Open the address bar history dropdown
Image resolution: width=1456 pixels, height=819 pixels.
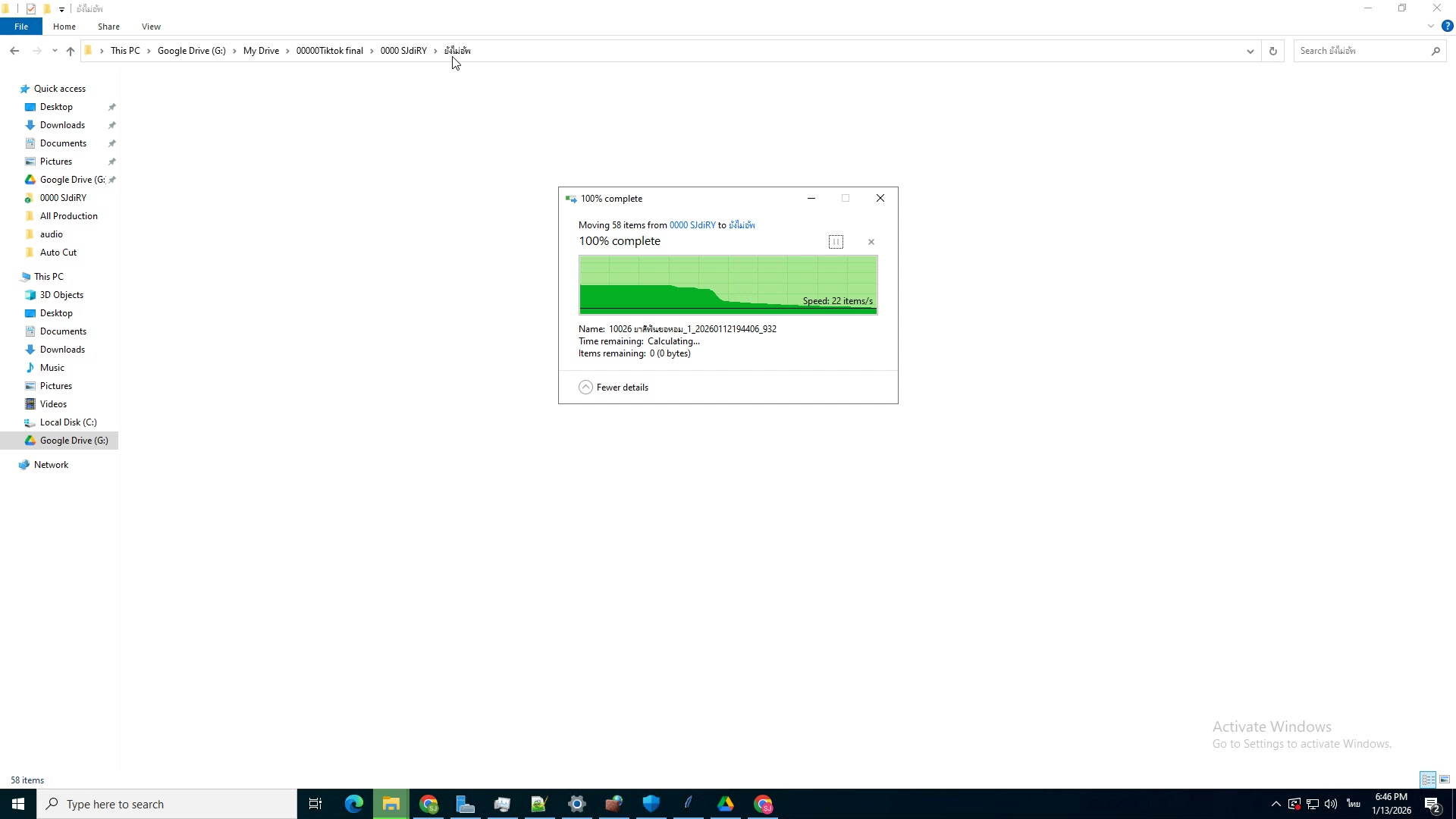[1250, 51]
